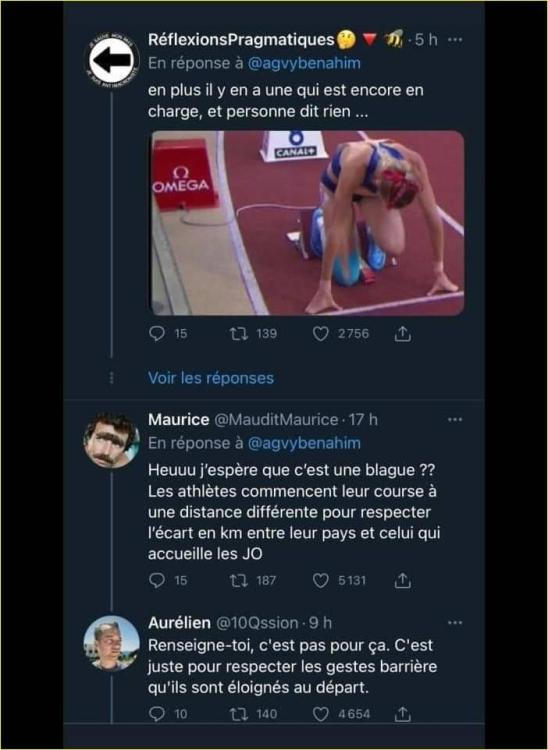Like Maurice's tweet showing 5131 likes
Viewport: 548px width, 750px height.
(x=320, y=581)
